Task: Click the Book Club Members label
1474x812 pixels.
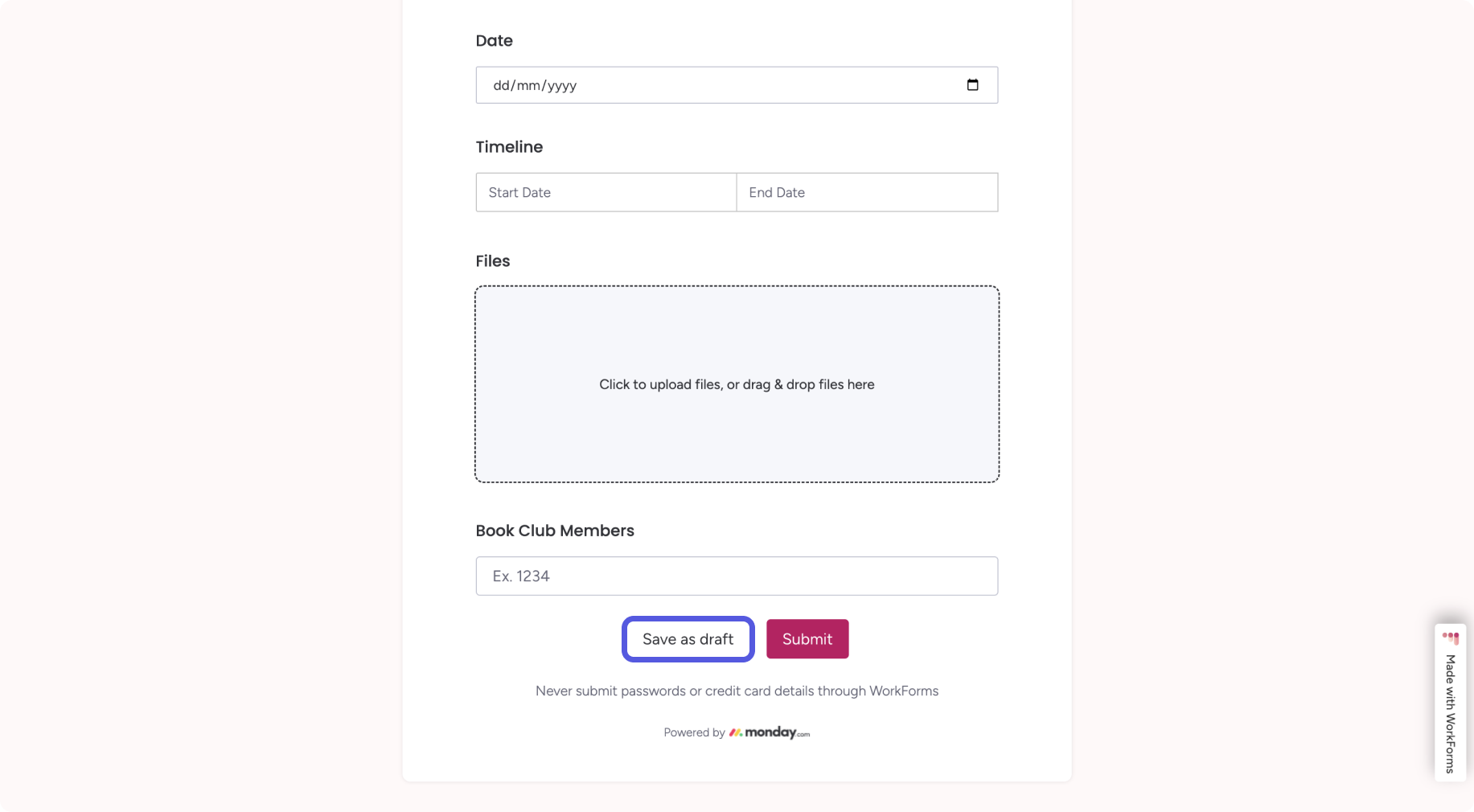Action: pos(555,531)
